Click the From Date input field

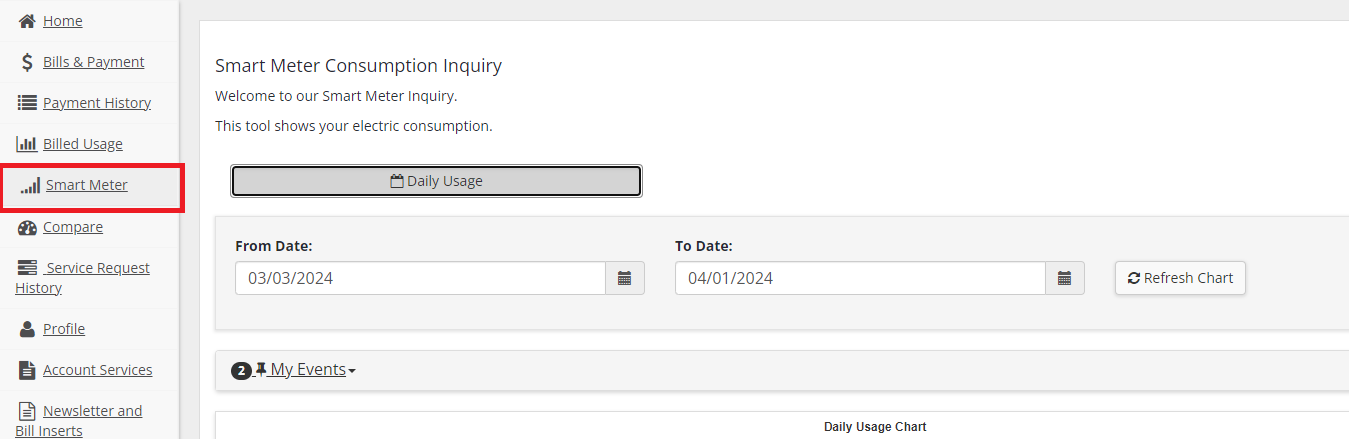[420, 278]
